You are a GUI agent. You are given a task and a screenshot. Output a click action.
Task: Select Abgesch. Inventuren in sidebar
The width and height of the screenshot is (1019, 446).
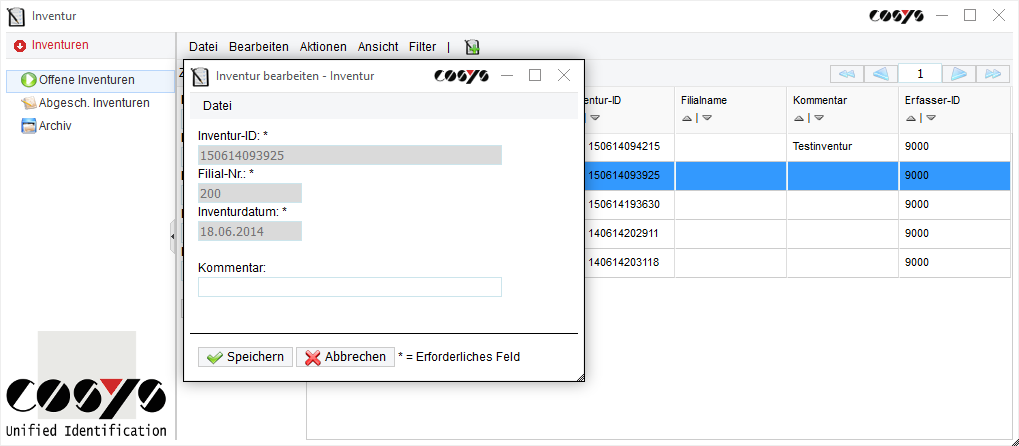click(x=94, y=103)
